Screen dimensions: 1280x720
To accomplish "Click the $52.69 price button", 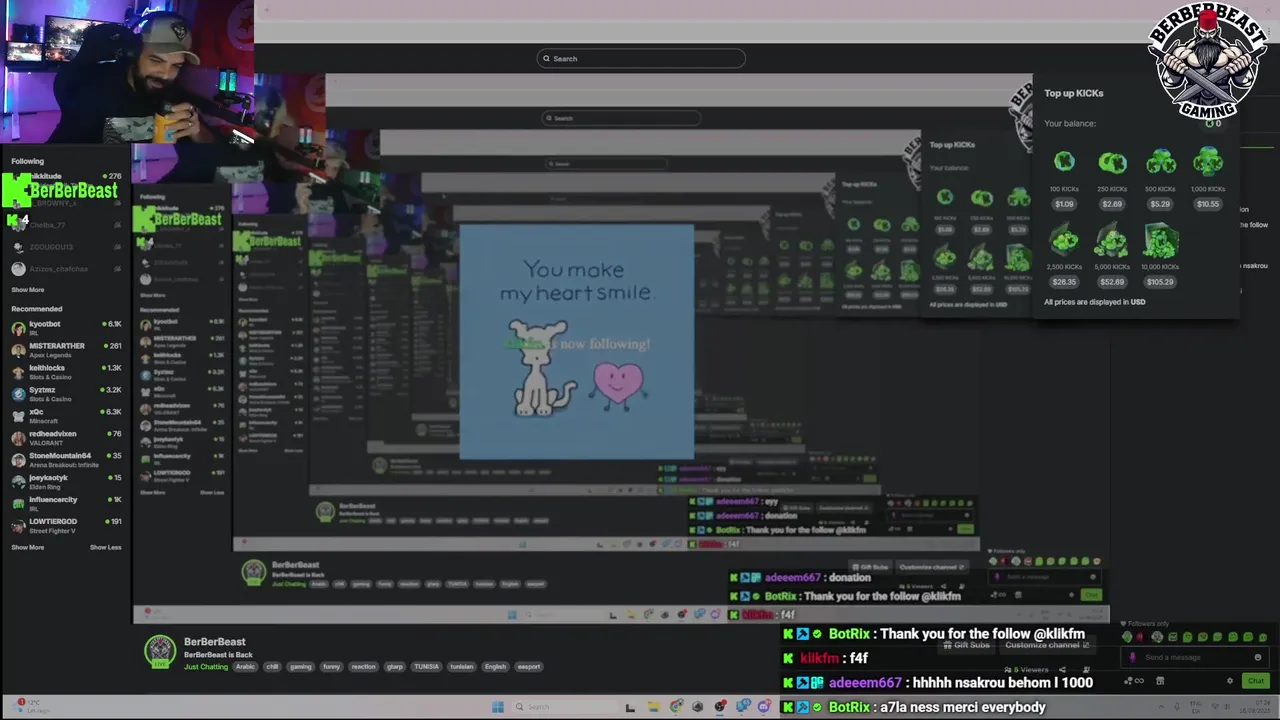I will 1112,282.
